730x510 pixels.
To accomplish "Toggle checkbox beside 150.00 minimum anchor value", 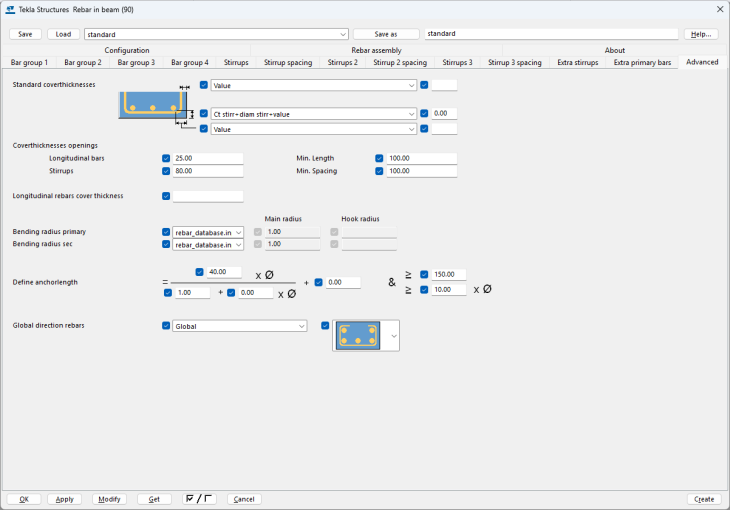I will (424, 274).
